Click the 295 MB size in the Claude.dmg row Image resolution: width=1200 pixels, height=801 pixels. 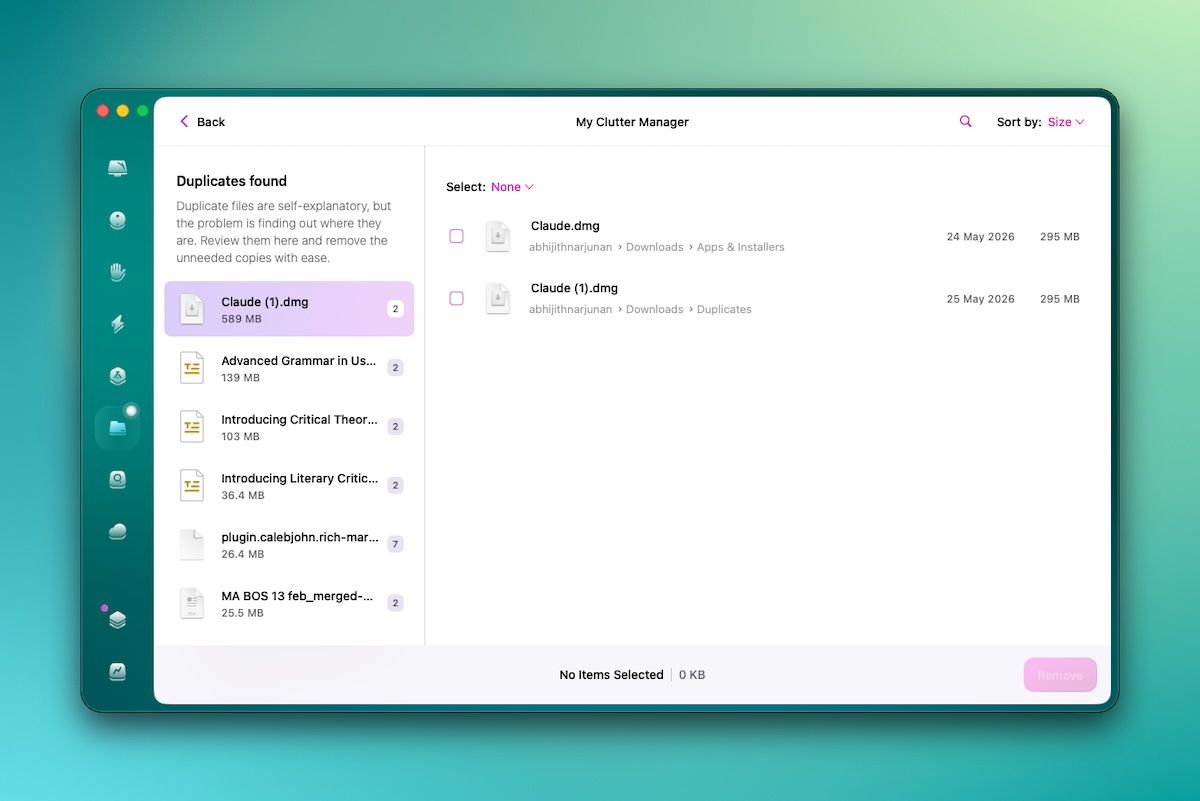[x=1060, y=237]
